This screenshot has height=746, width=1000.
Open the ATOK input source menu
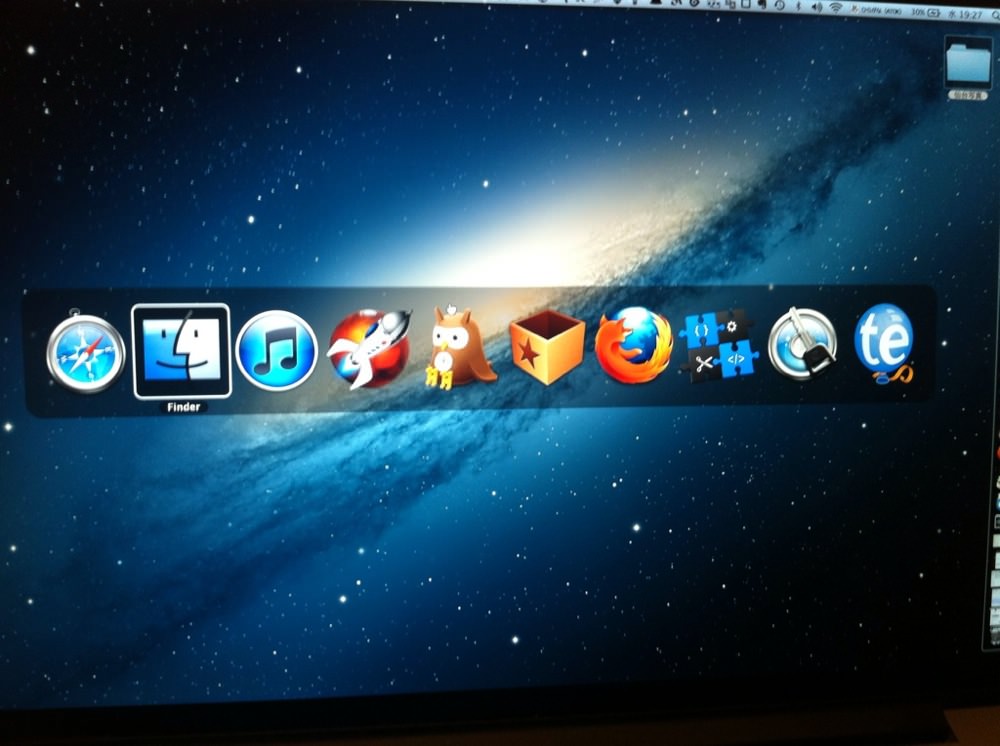pos(878,10)
